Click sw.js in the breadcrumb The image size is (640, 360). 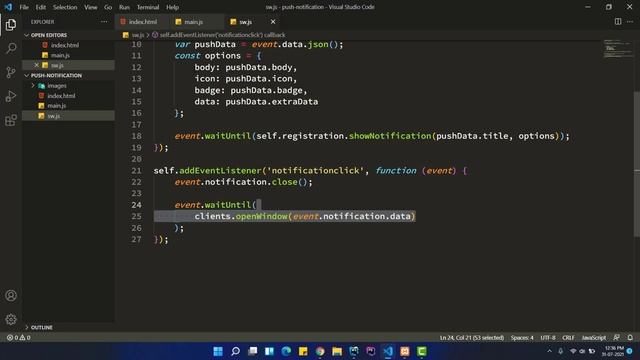(x=138, y=35)
